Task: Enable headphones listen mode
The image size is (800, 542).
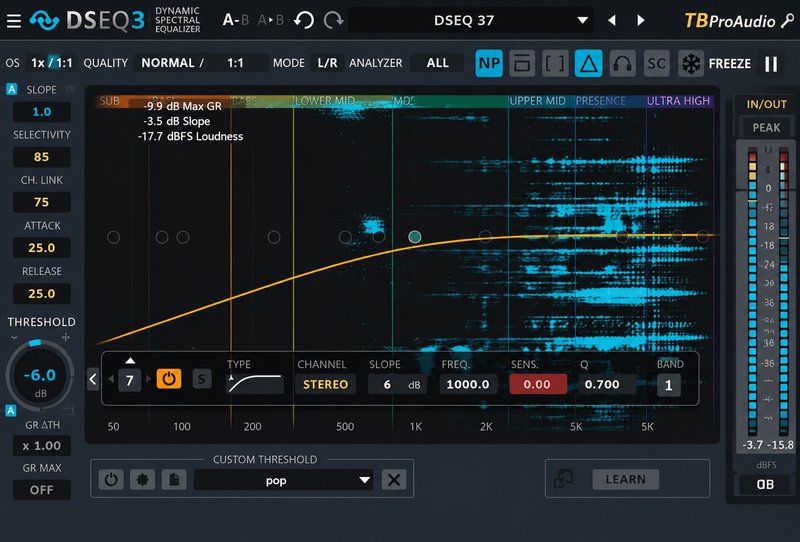Action: click(x=622, y=63)
